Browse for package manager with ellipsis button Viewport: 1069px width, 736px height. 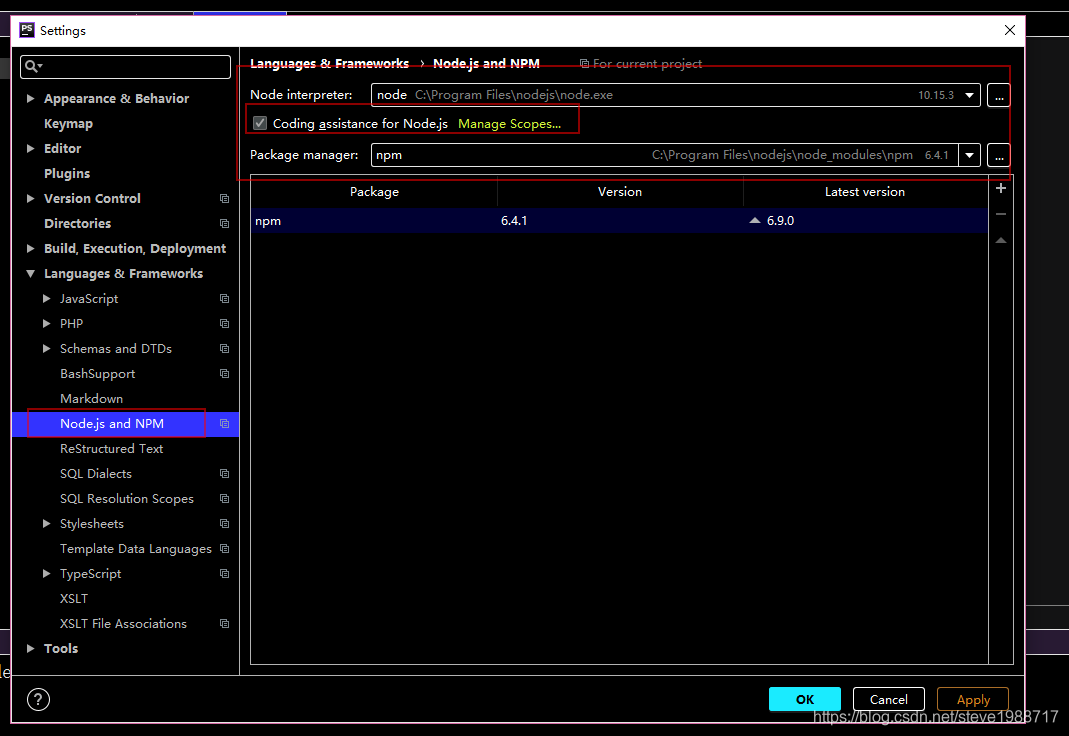pos(999,155)
